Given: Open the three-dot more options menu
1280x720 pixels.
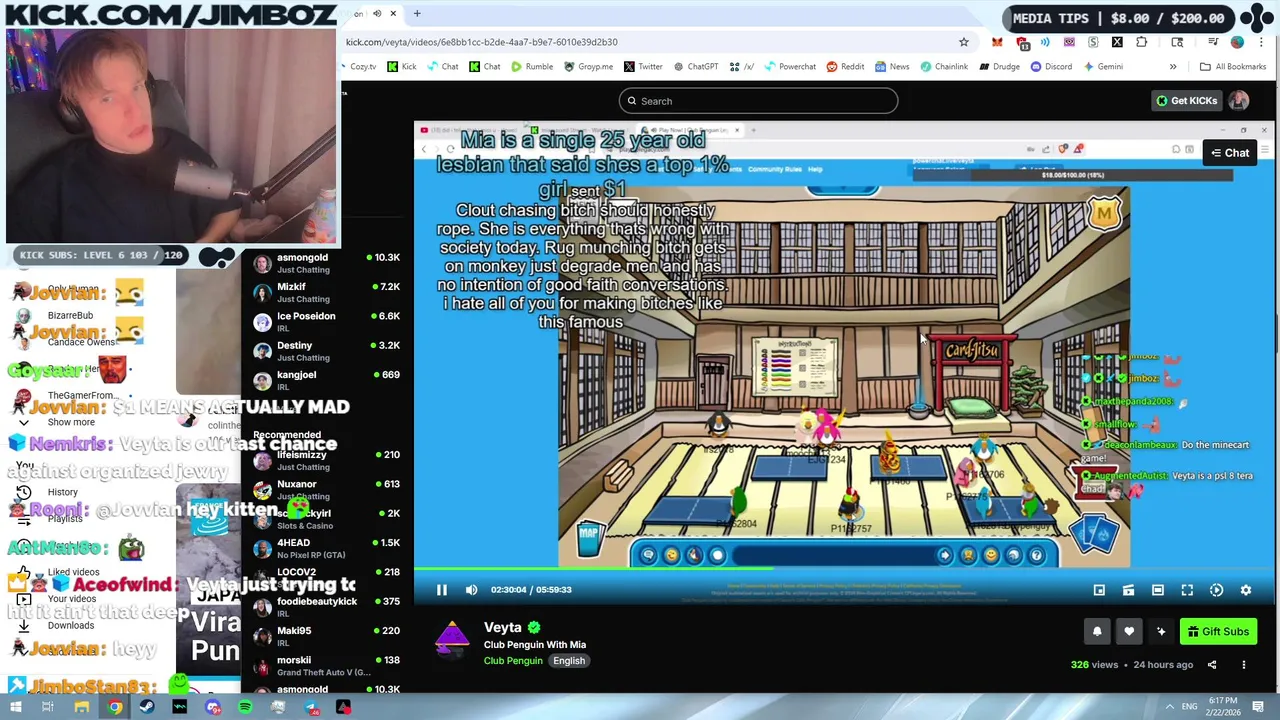Looking at the screenshot, I should (1244, 665).
